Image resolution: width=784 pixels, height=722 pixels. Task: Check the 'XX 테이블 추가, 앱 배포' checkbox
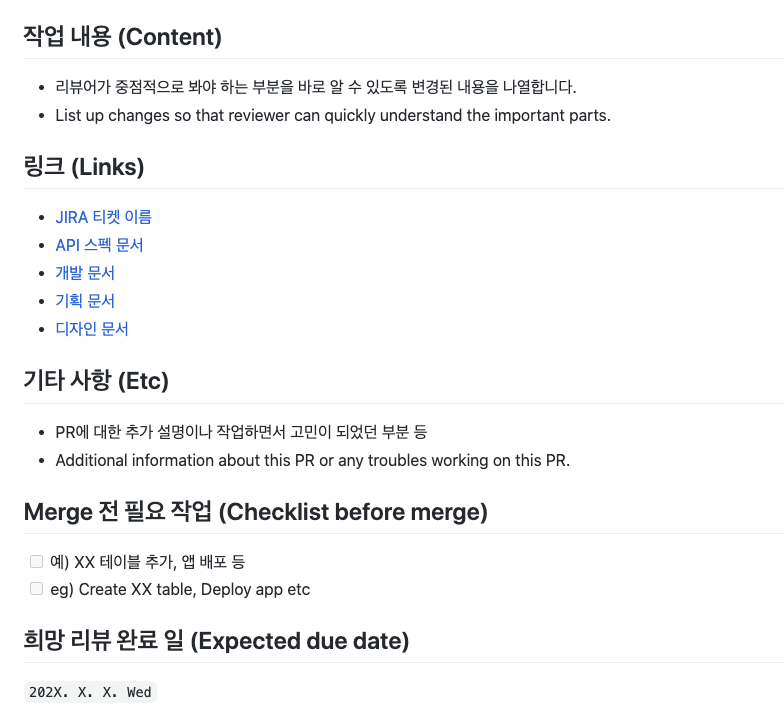[x=36, y=562]
